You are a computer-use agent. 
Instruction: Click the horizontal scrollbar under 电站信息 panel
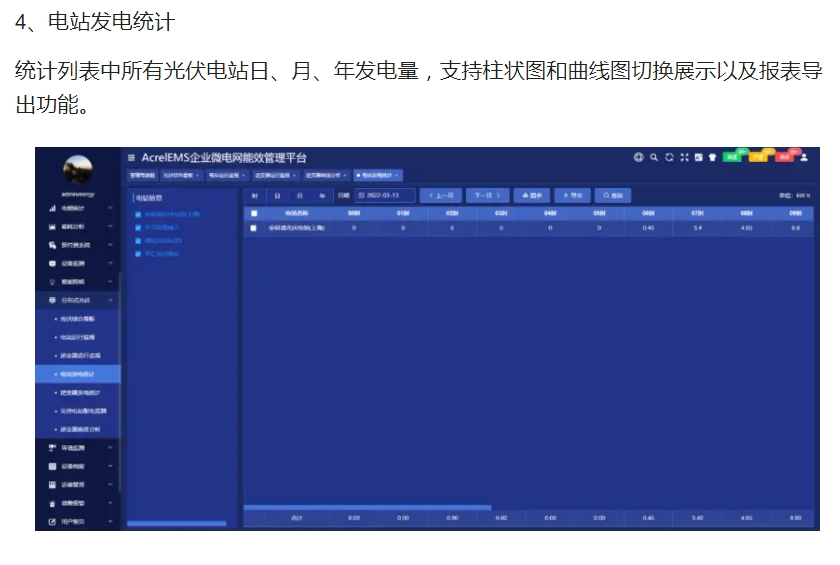(x=177, y=523)
